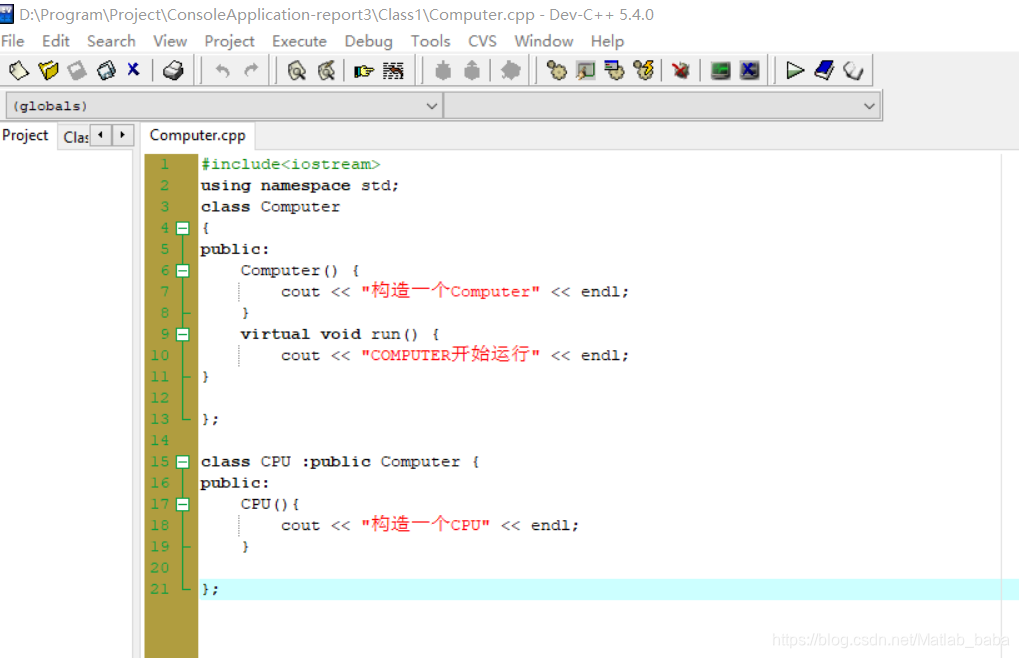The height and width of the screenshot is (658, 1019).
Task: Click the "构造一个Computer" string literal
Action: [x=450, y=291]
